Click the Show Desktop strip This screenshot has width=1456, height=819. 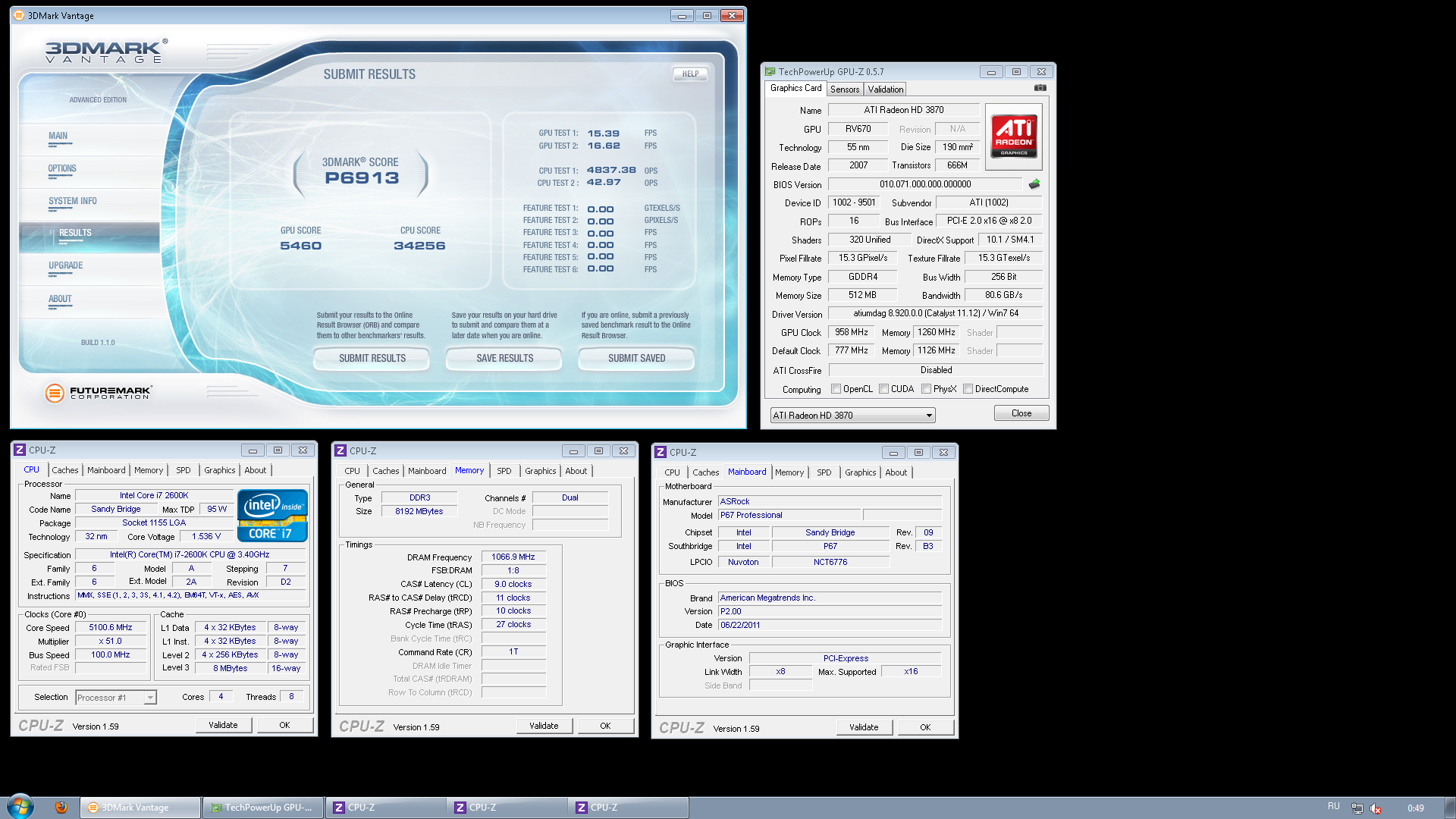point(1450,808)
